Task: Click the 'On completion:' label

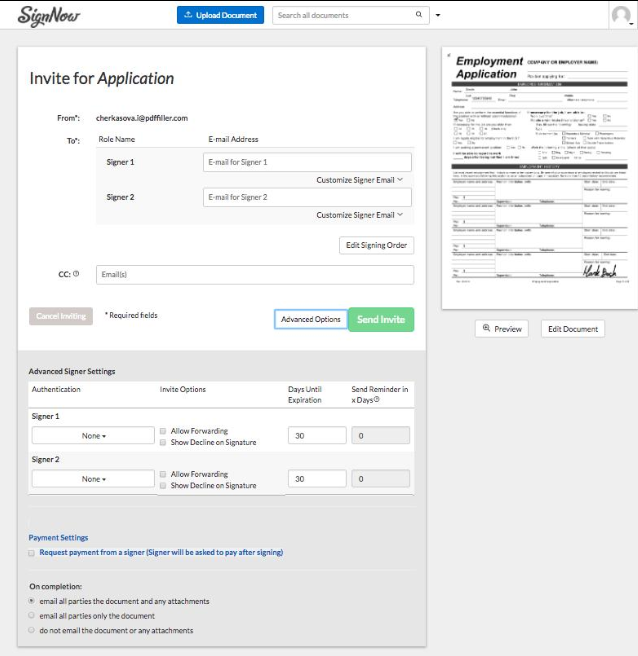Action: click(x=56, y=586)
